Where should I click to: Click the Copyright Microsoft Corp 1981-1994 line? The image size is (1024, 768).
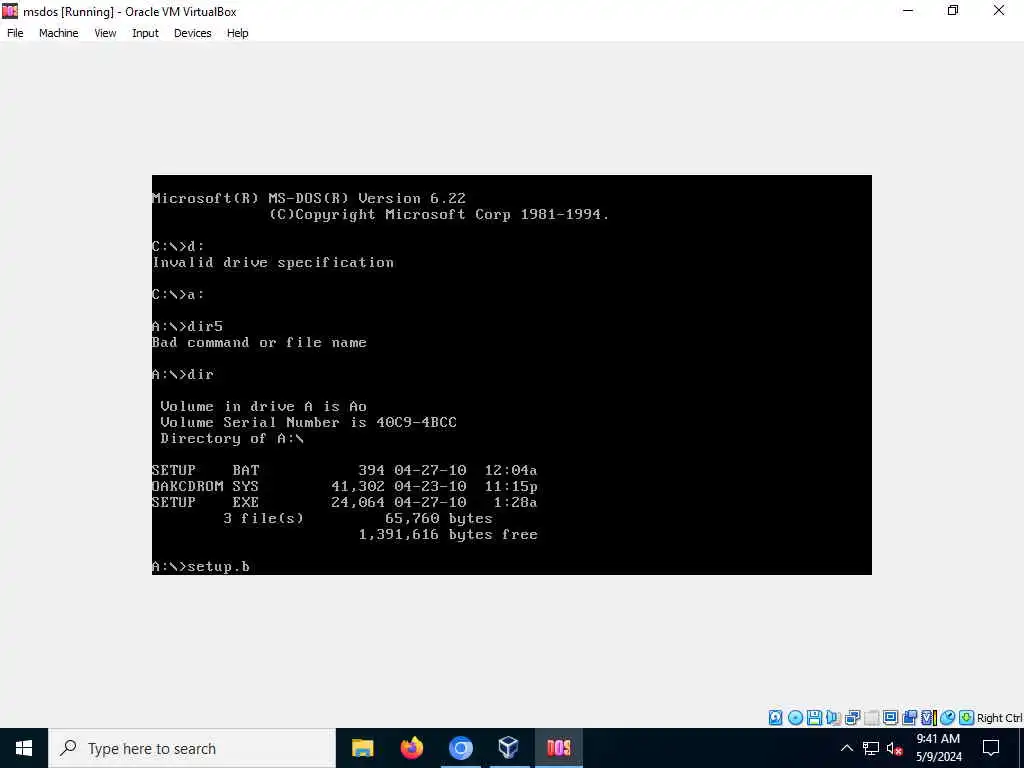click(439, 214)
